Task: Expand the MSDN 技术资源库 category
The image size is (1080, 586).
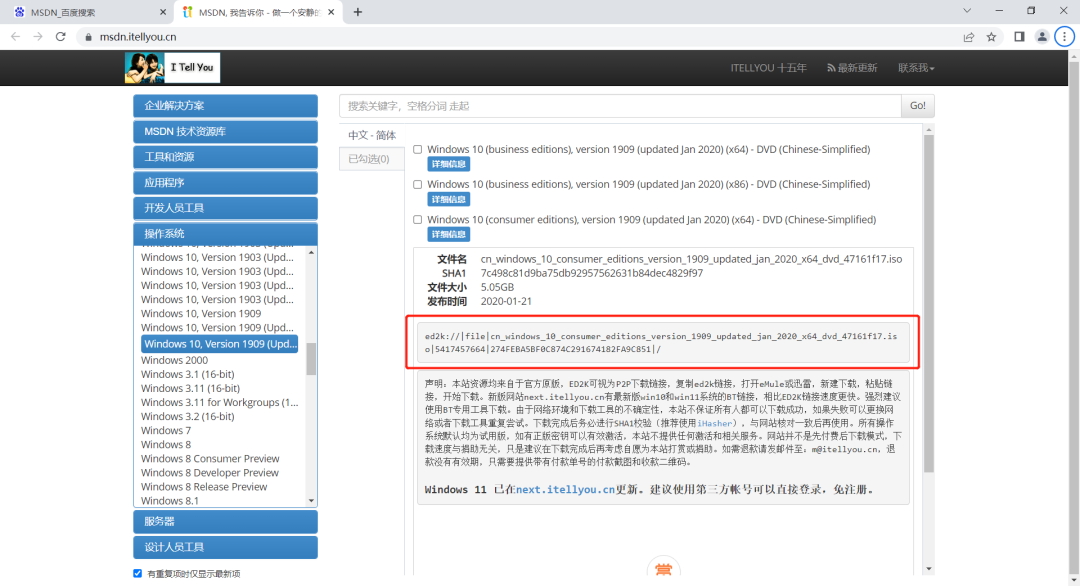Action: point(225,132)
